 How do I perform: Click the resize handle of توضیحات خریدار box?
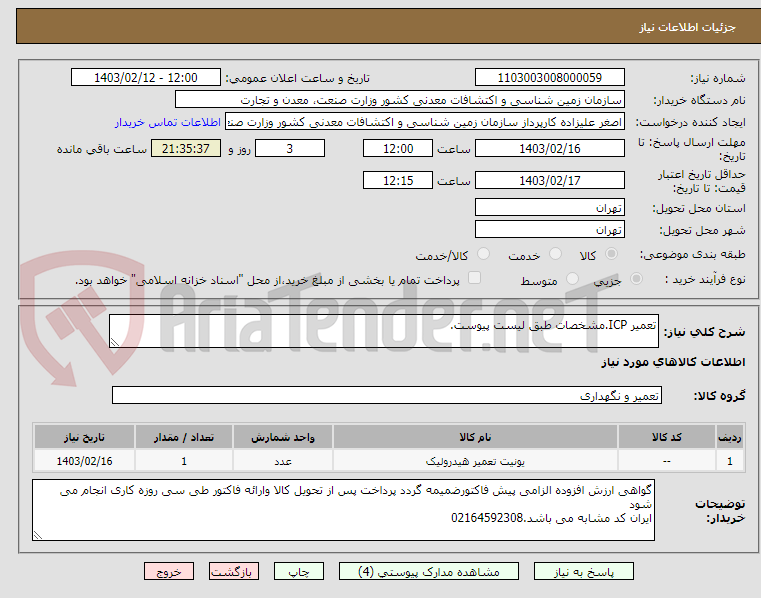click(37, 535)
